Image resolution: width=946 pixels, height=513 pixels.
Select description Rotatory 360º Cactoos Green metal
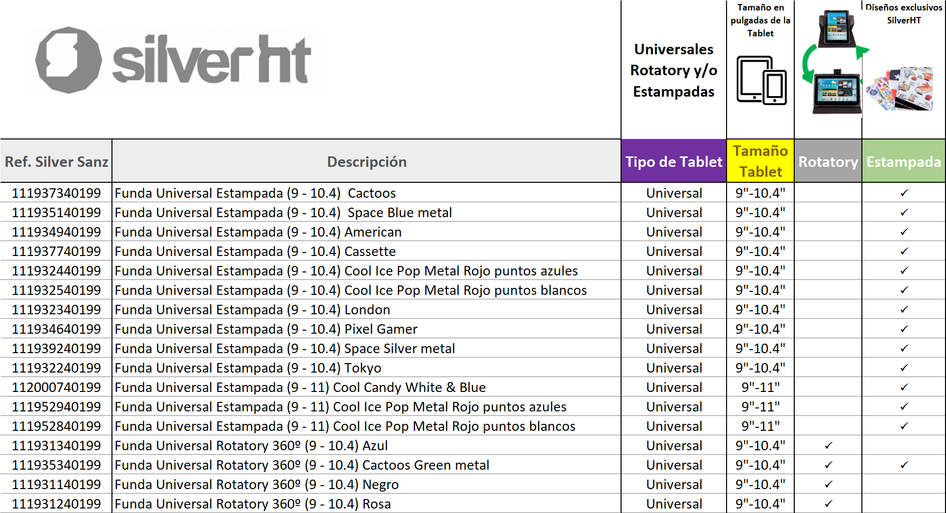click(x=302, y=465)
